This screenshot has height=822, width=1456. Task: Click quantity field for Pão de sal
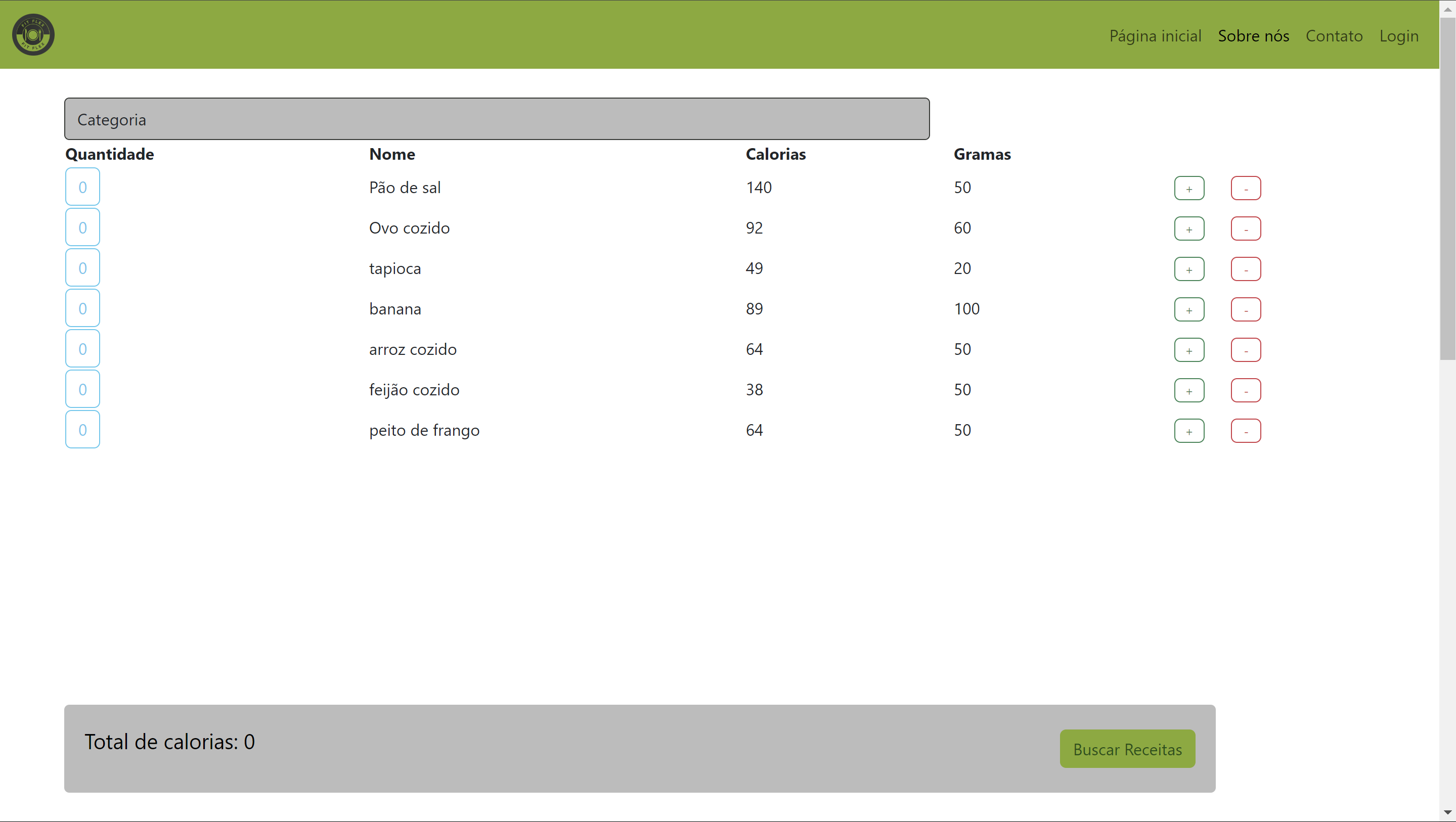click(x=82, y=187)
